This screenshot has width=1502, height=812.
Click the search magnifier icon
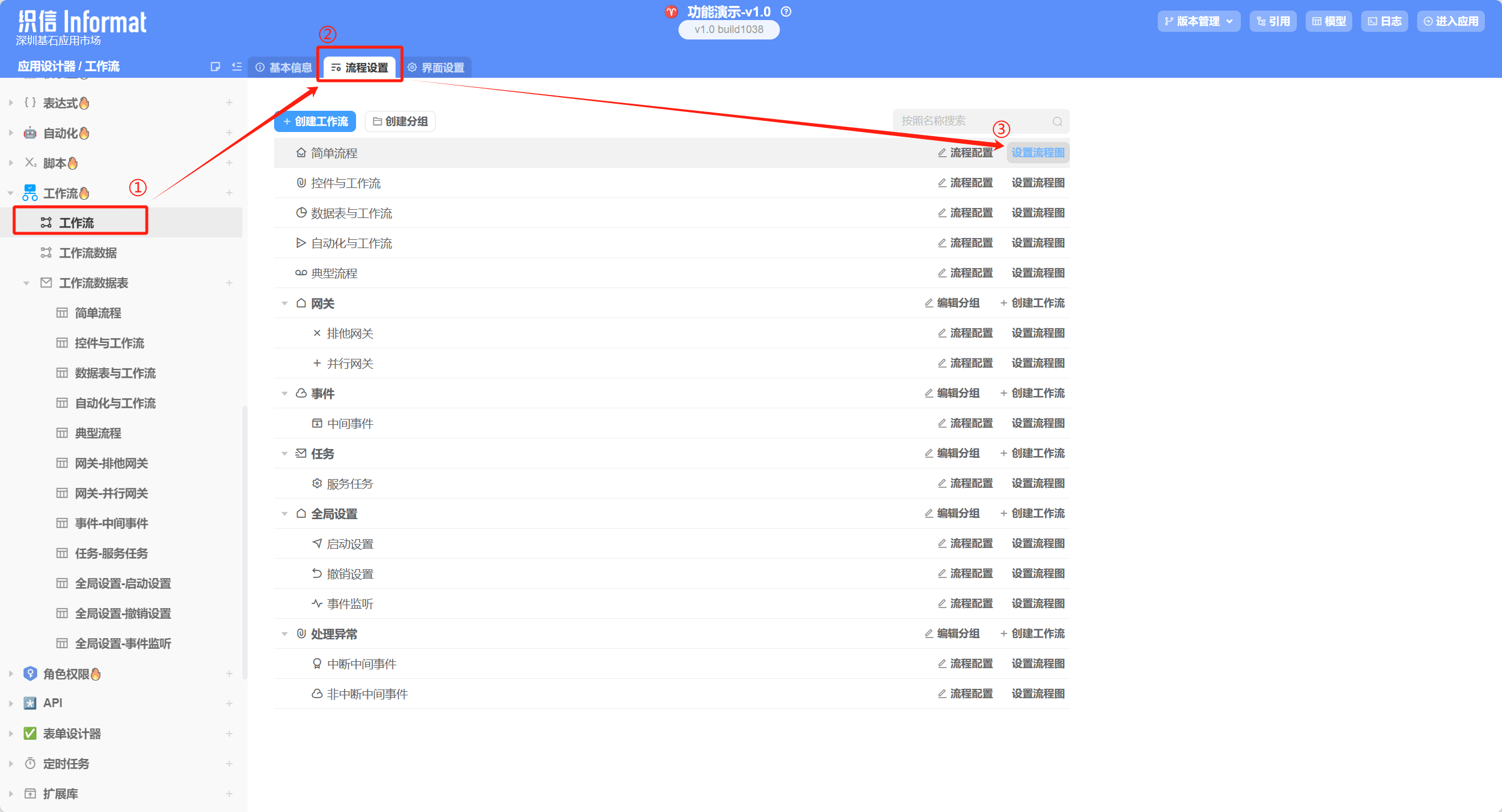(1057, 121)
